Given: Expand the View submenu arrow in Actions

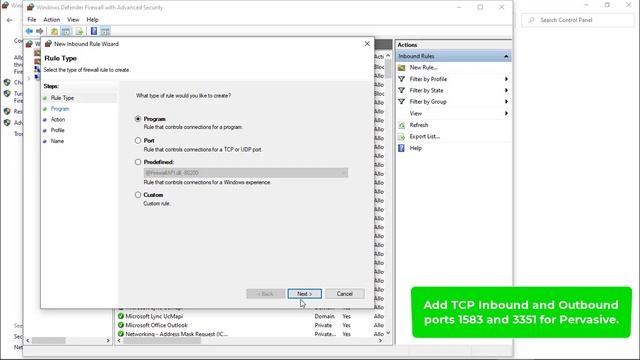Looking at the screenshot, I should click(506, 113).
